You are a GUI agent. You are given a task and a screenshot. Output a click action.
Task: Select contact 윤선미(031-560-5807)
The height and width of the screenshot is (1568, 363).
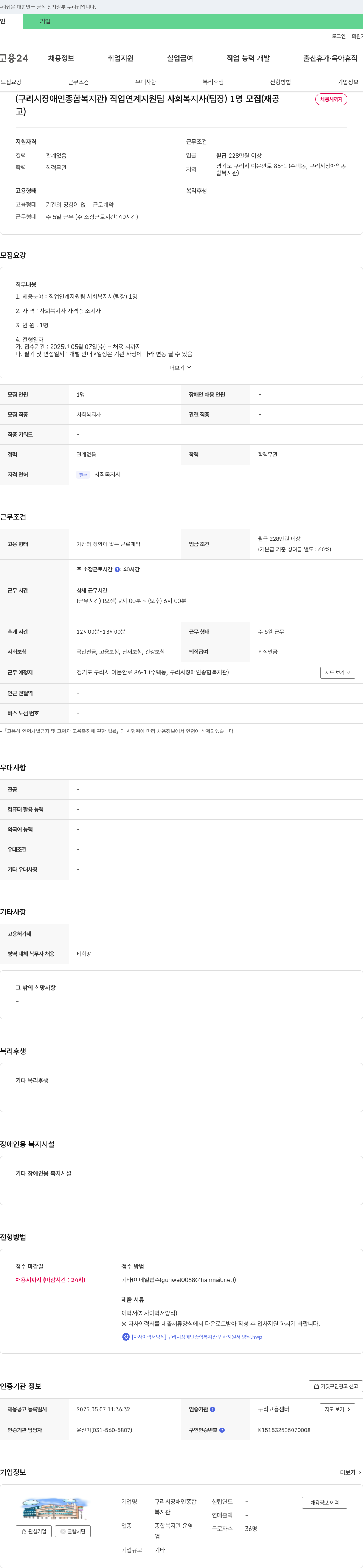(104, 1431)
